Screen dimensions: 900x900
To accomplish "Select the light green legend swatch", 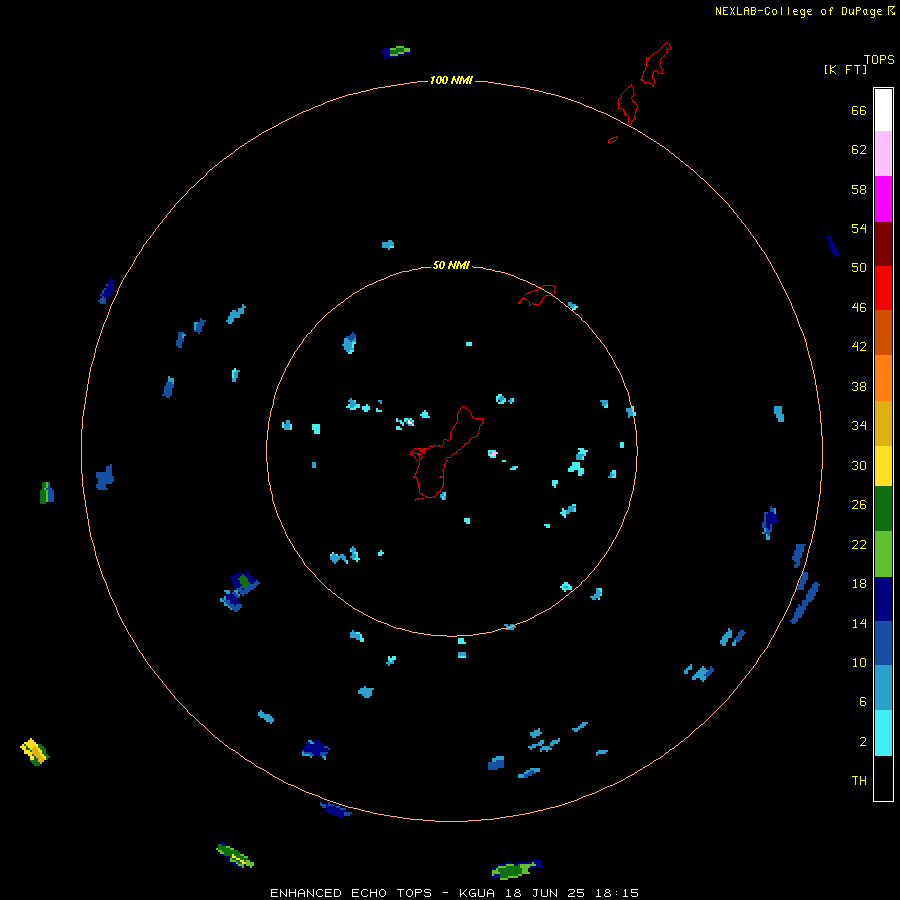I will [883, 554].
